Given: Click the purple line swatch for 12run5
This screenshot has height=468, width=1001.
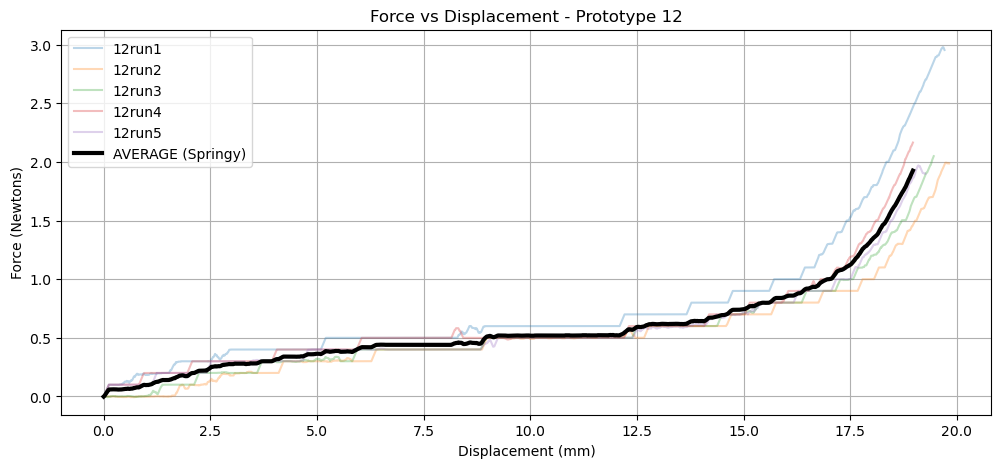Looking at the screenshot, I should 87,133.
